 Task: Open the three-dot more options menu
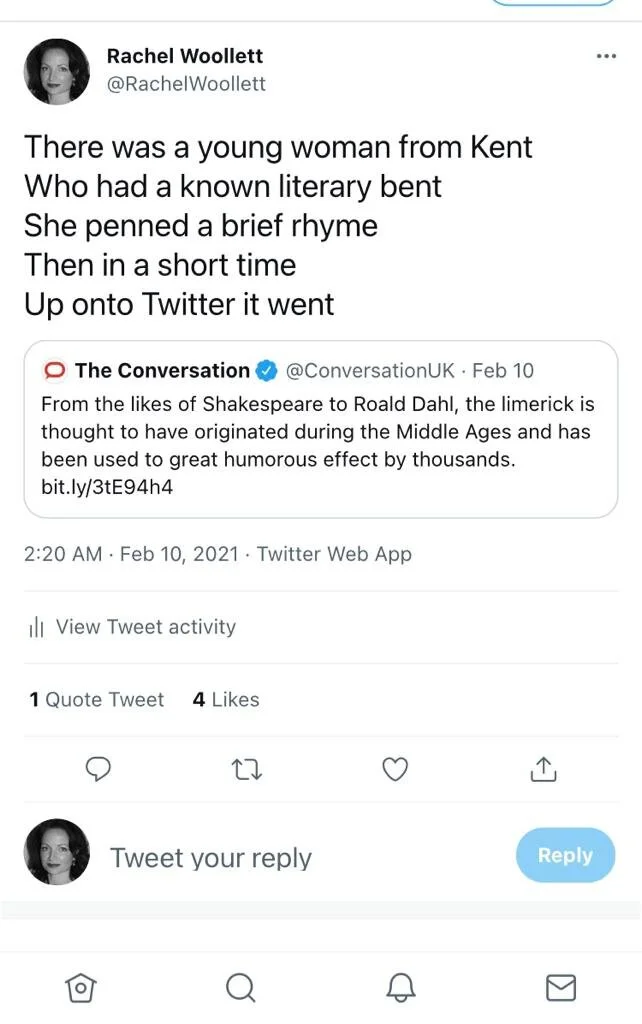coord(605,56)
